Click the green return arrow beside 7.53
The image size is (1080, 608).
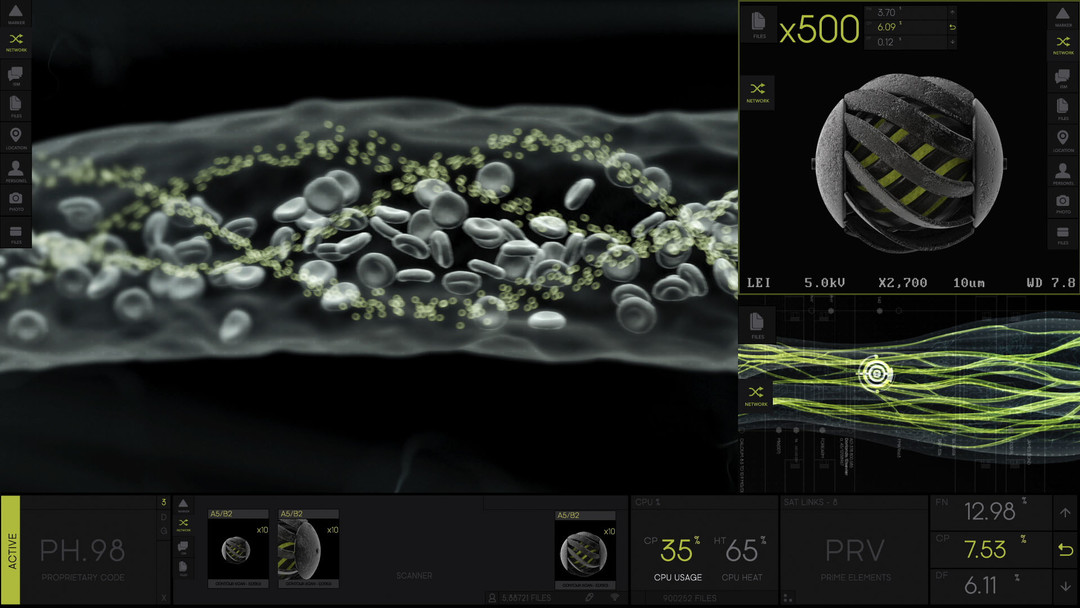pyautogui.click(x=1066, y=549)
